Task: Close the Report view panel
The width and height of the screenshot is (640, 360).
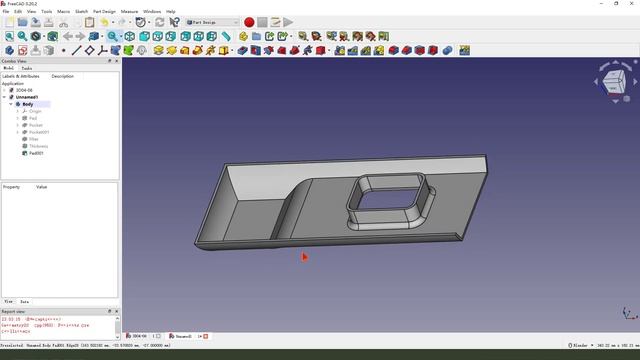Action: [116, 311]
